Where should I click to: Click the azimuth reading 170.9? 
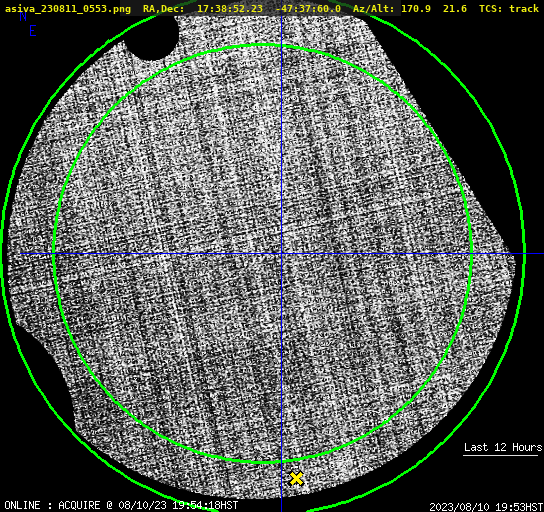(x=416, y=8)
